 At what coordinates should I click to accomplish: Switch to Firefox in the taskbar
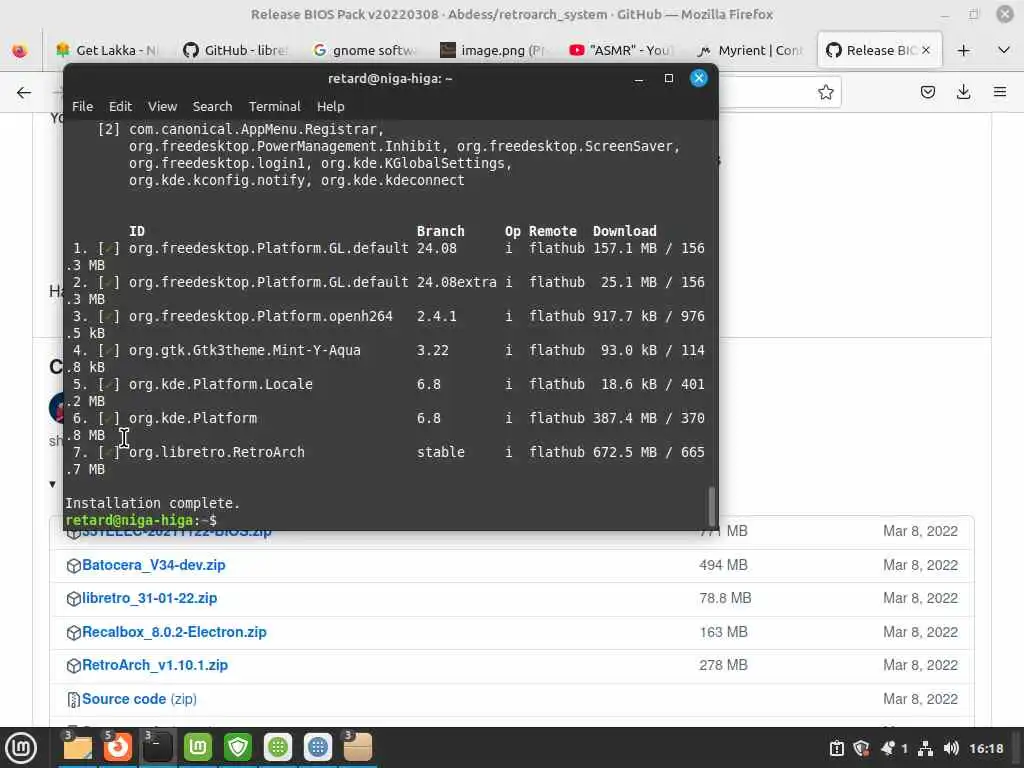118,748
